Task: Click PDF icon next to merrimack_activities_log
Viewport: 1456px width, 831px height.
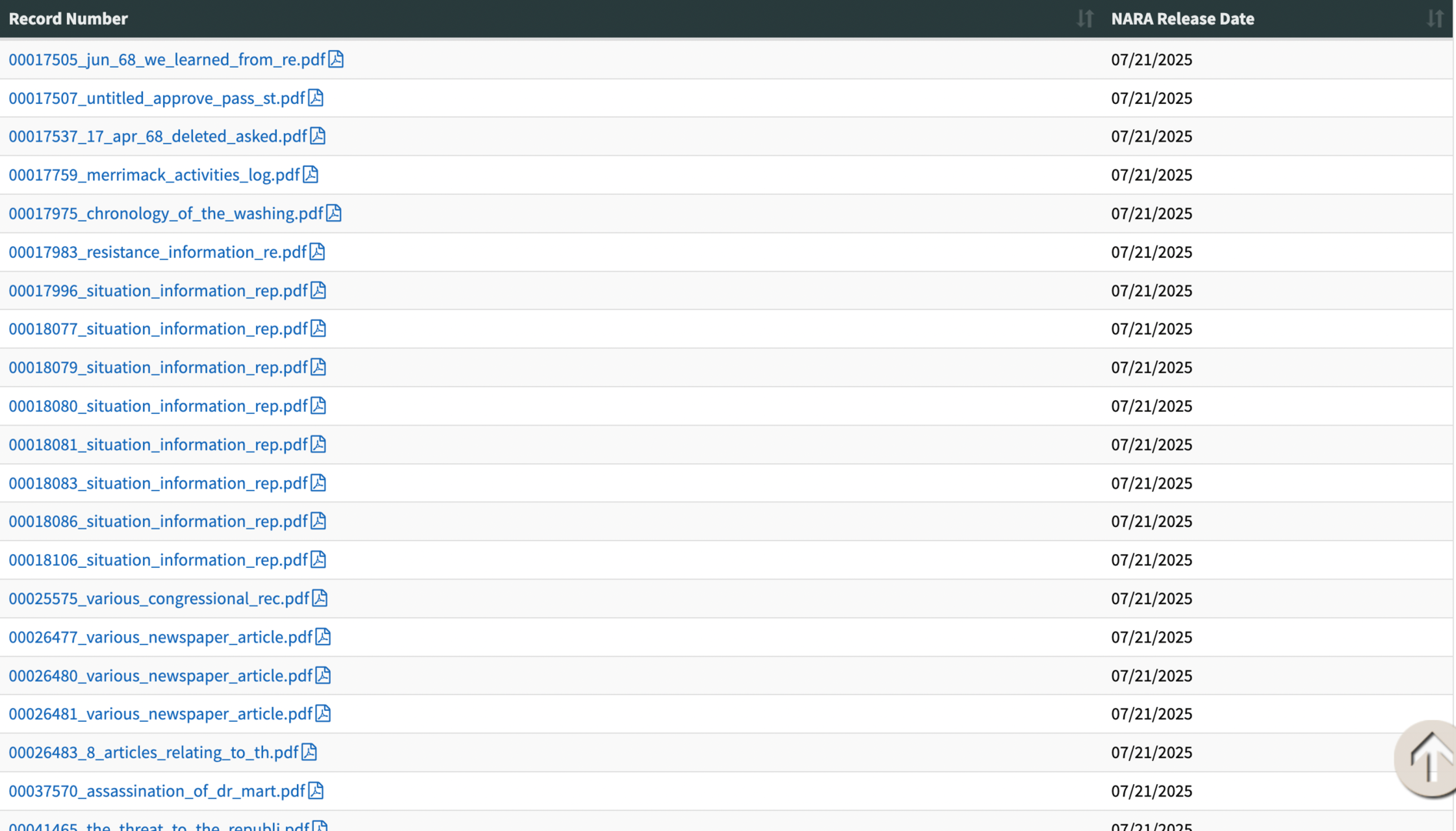Action: [x=311, y=175]
